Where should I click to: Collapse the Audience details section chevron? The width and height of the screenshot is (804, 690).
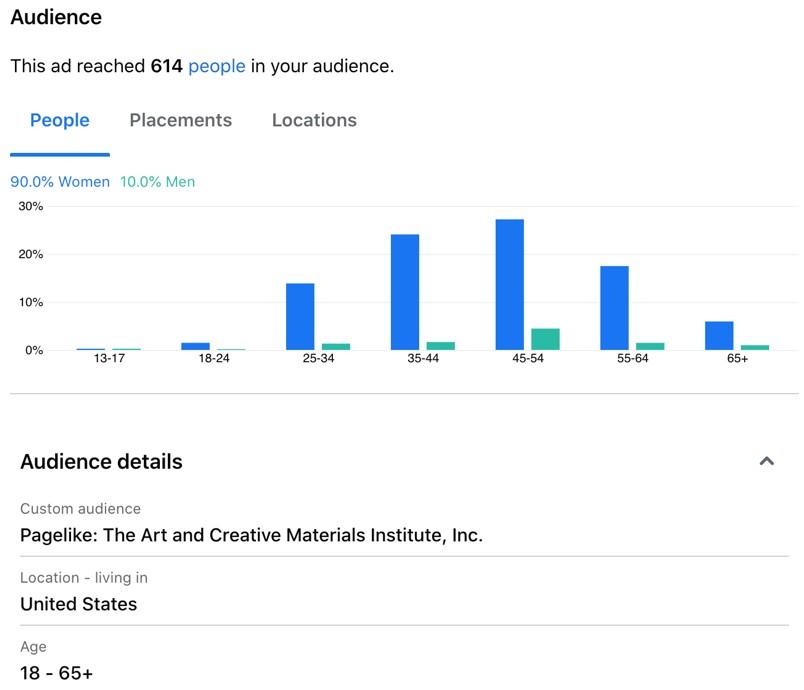tap(767, 461)
